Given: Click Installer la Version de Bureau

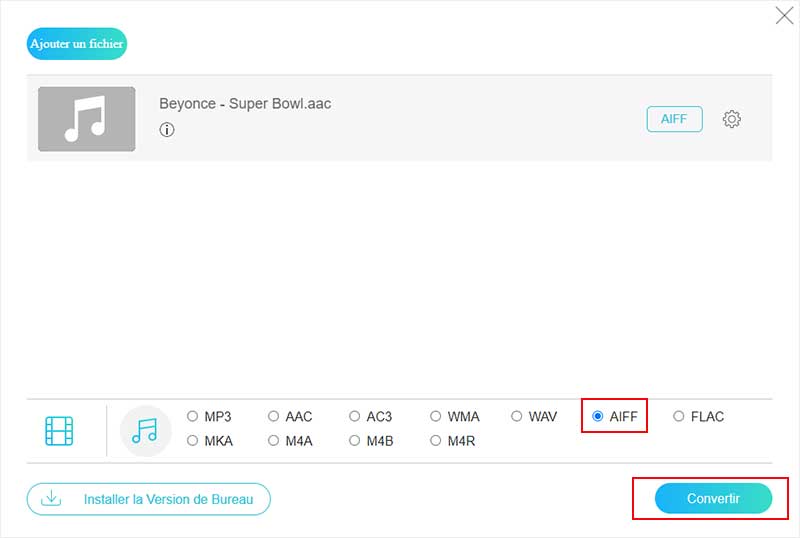Looking at the screenshot, I should (x=149, y=499).
